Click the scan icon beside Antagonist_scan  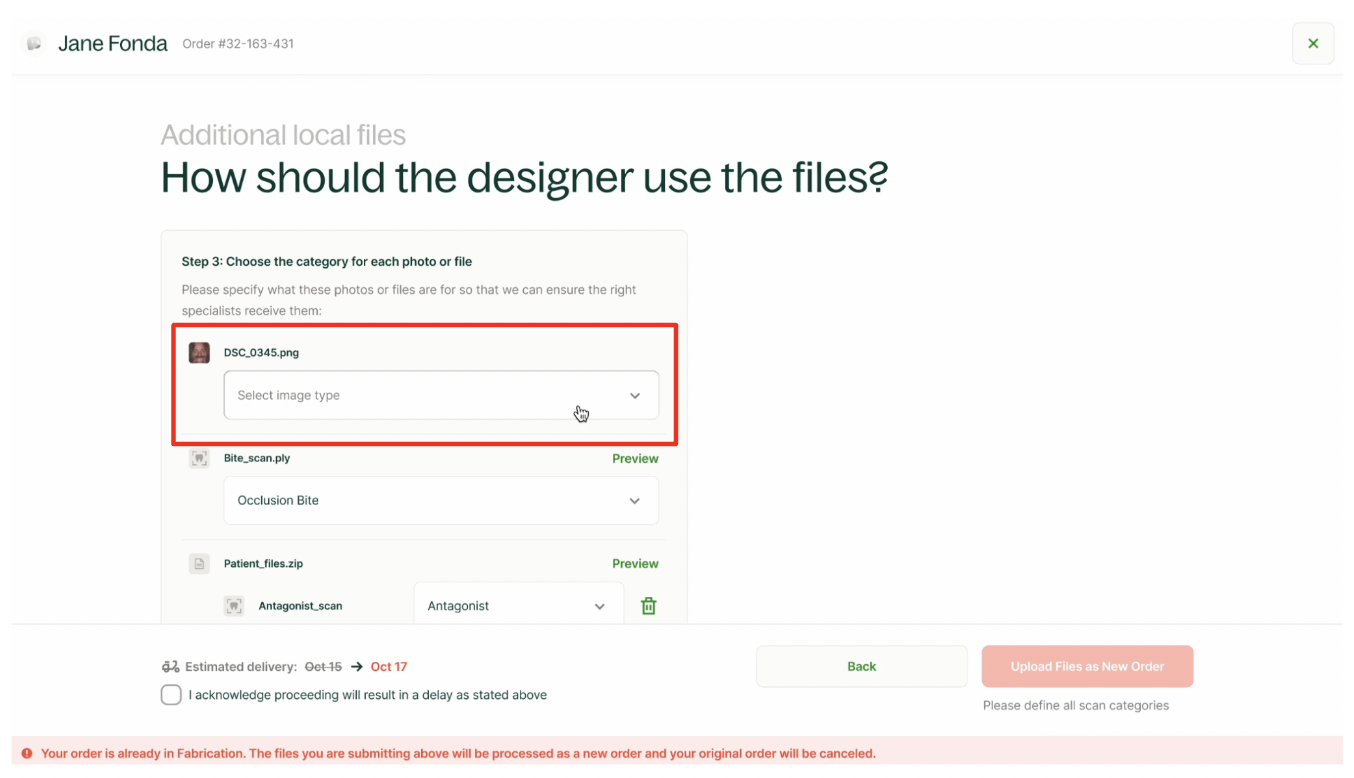(x=234, y=606)
